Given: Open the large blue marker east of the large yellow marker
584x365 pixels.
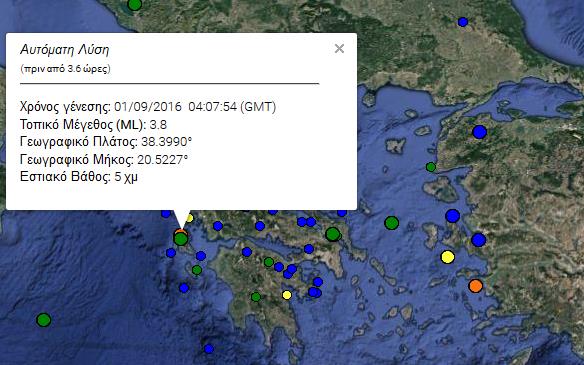Looking at the screenshot, I should coord(479,240).
